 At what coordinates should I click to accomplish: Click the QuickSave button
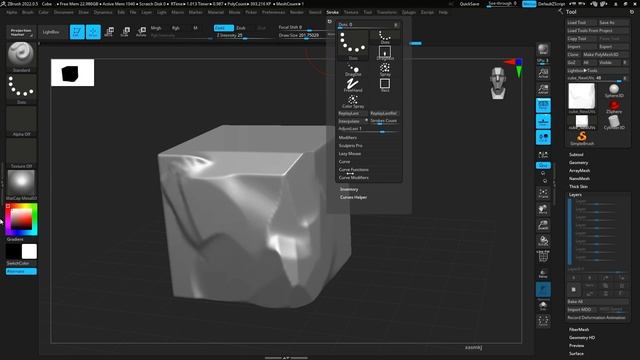click(x=470, y=4)
